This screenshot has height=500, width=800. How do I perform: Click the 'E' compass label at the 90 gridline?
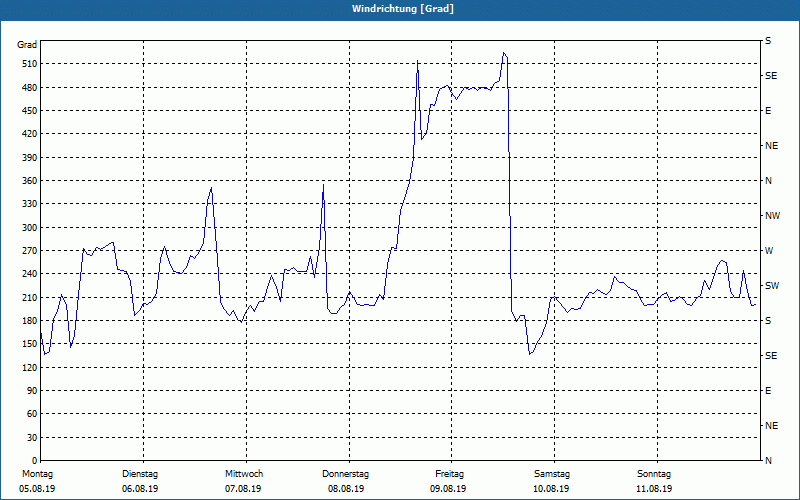768,391
